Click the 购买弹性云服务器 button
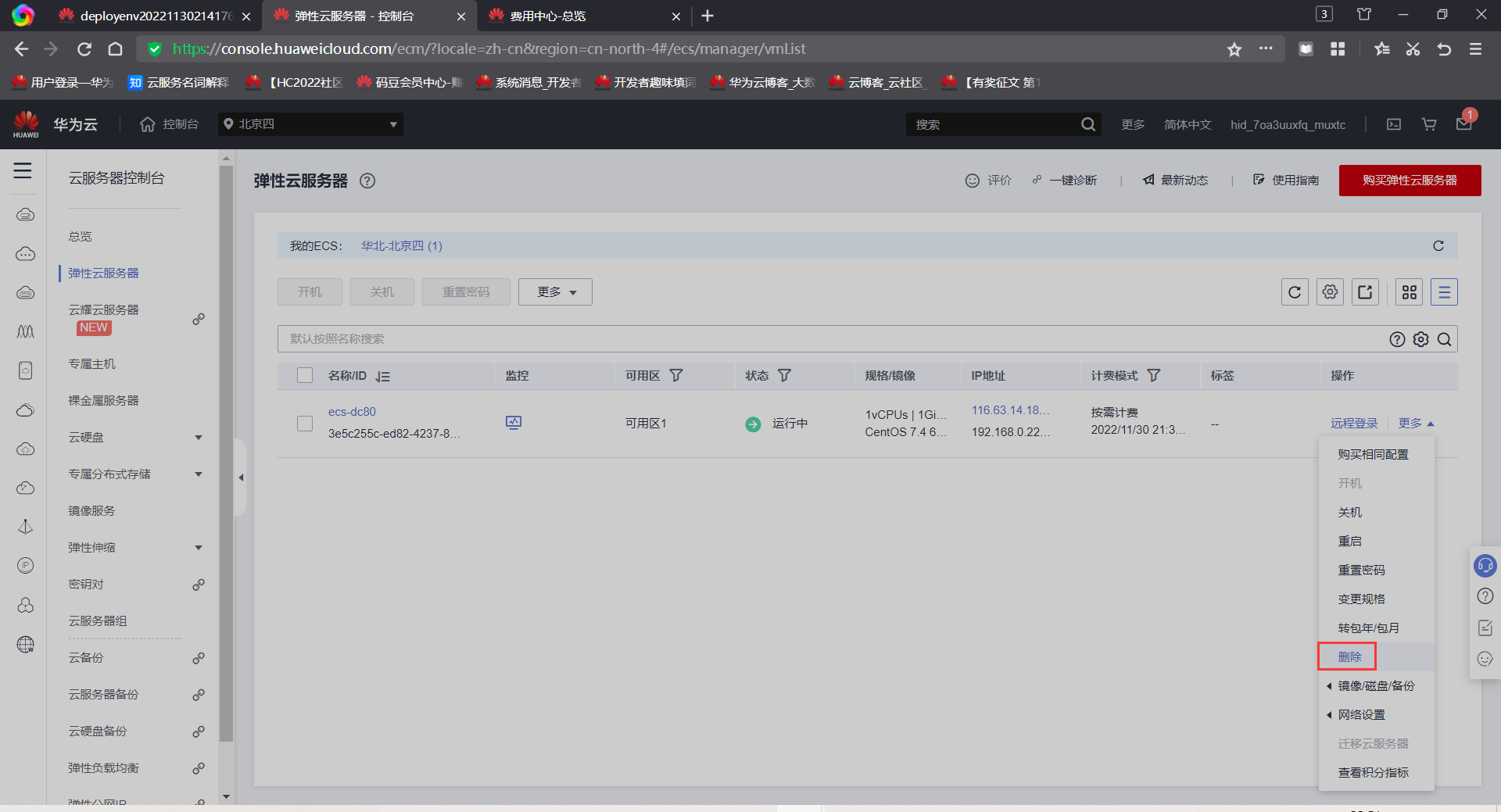Image resolution: width=1501 pixels, height=812 pixels. 1410,181
